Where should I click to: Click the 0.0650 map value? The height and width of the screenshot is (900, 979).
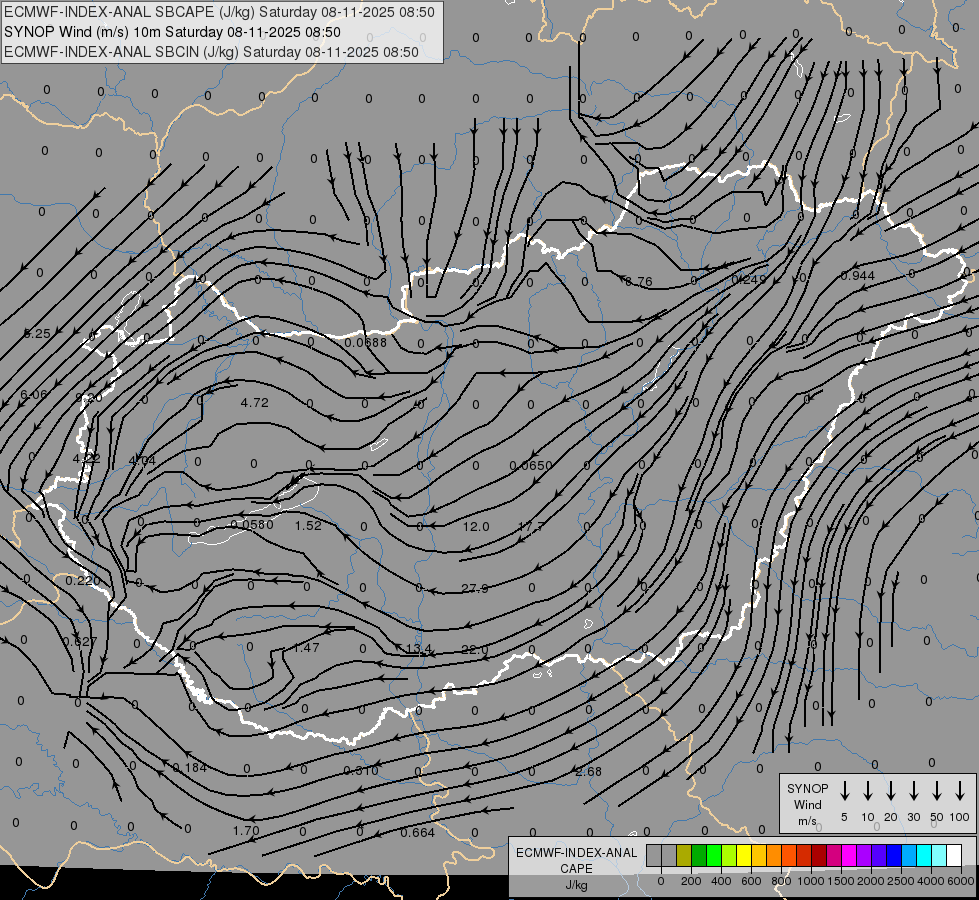[x=531, y=465]
